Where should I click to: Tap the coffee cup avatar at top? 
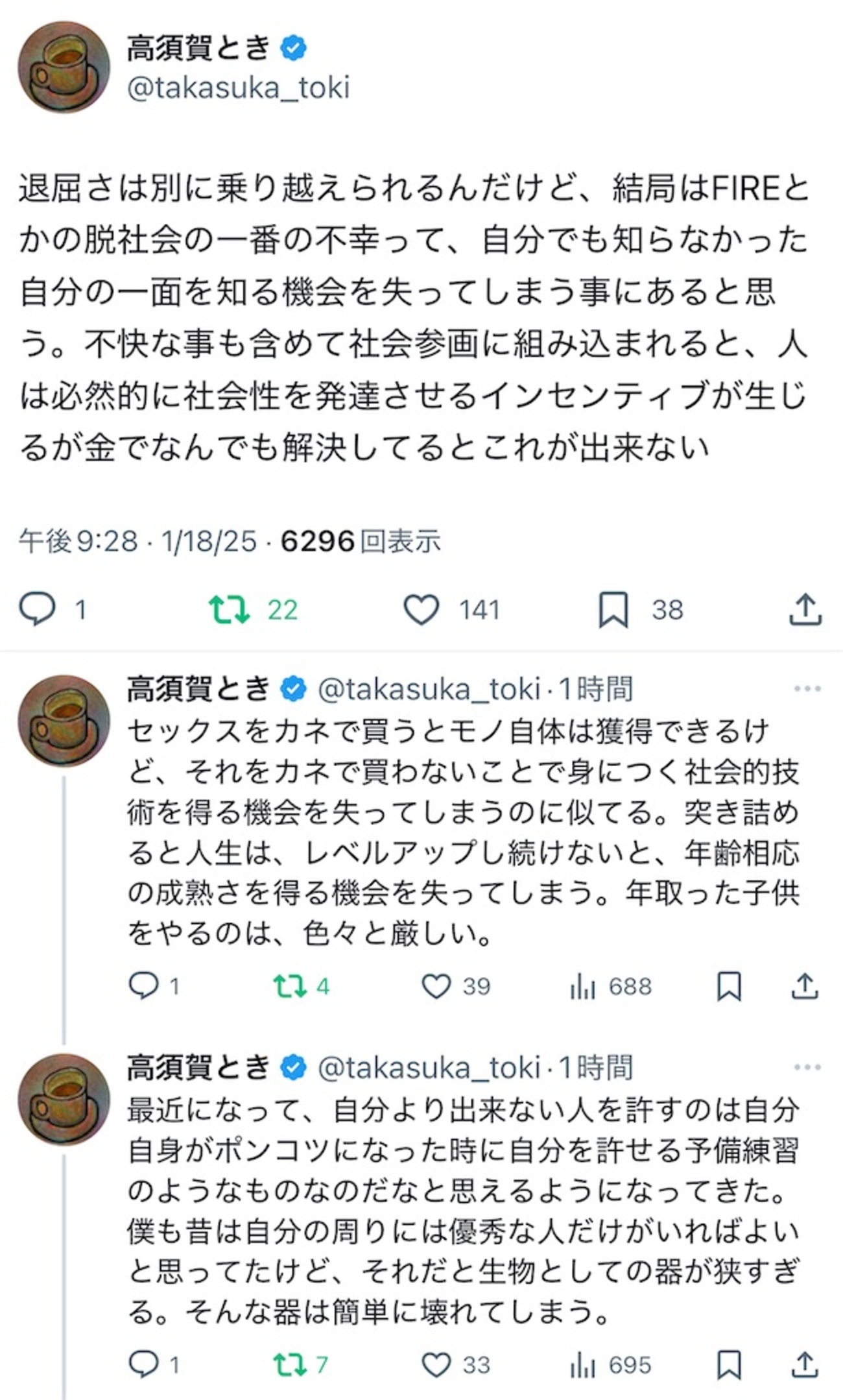(x=64, y=67)
